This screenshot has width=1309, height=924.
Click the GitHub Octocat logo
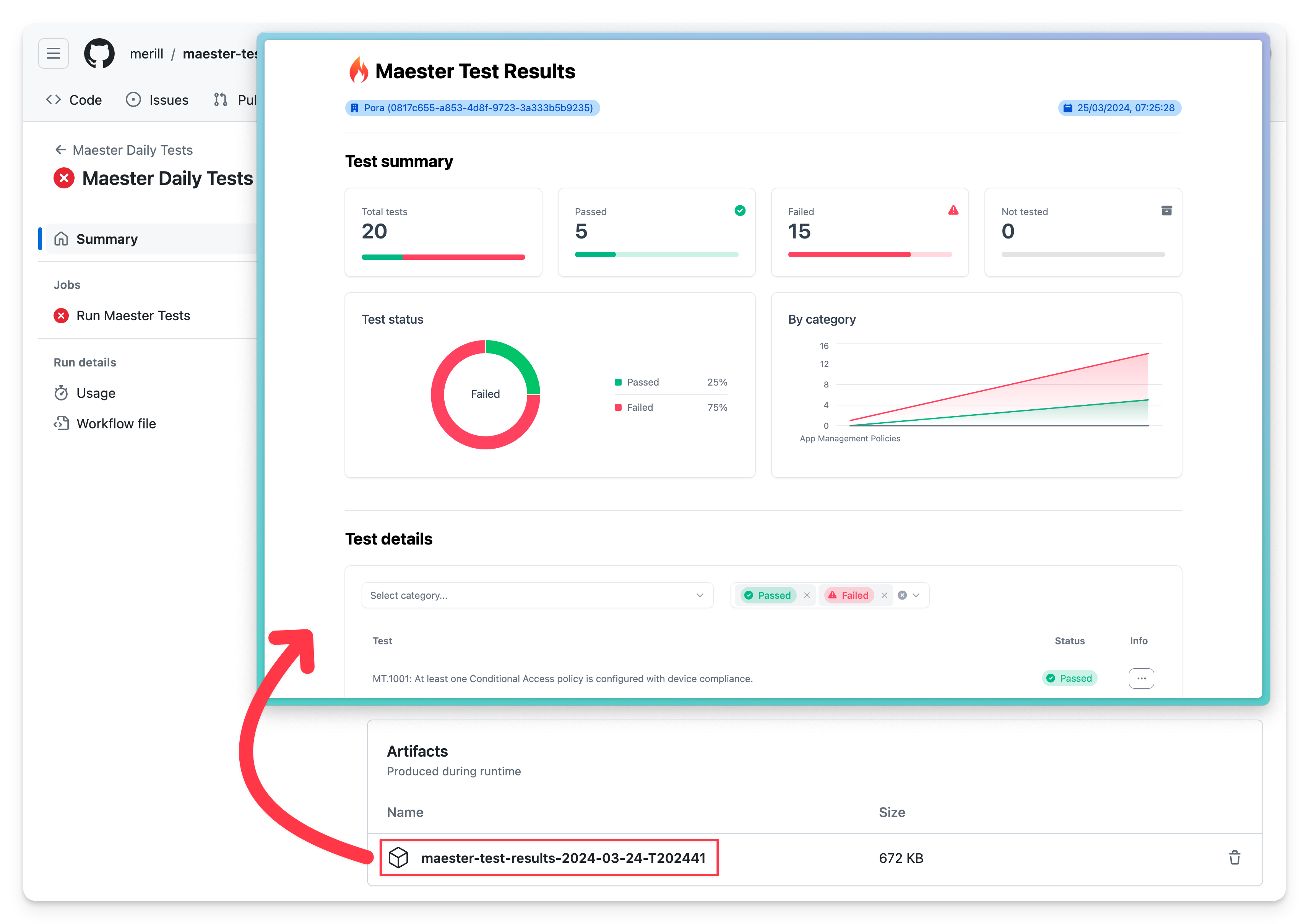(x=99, y=53)
